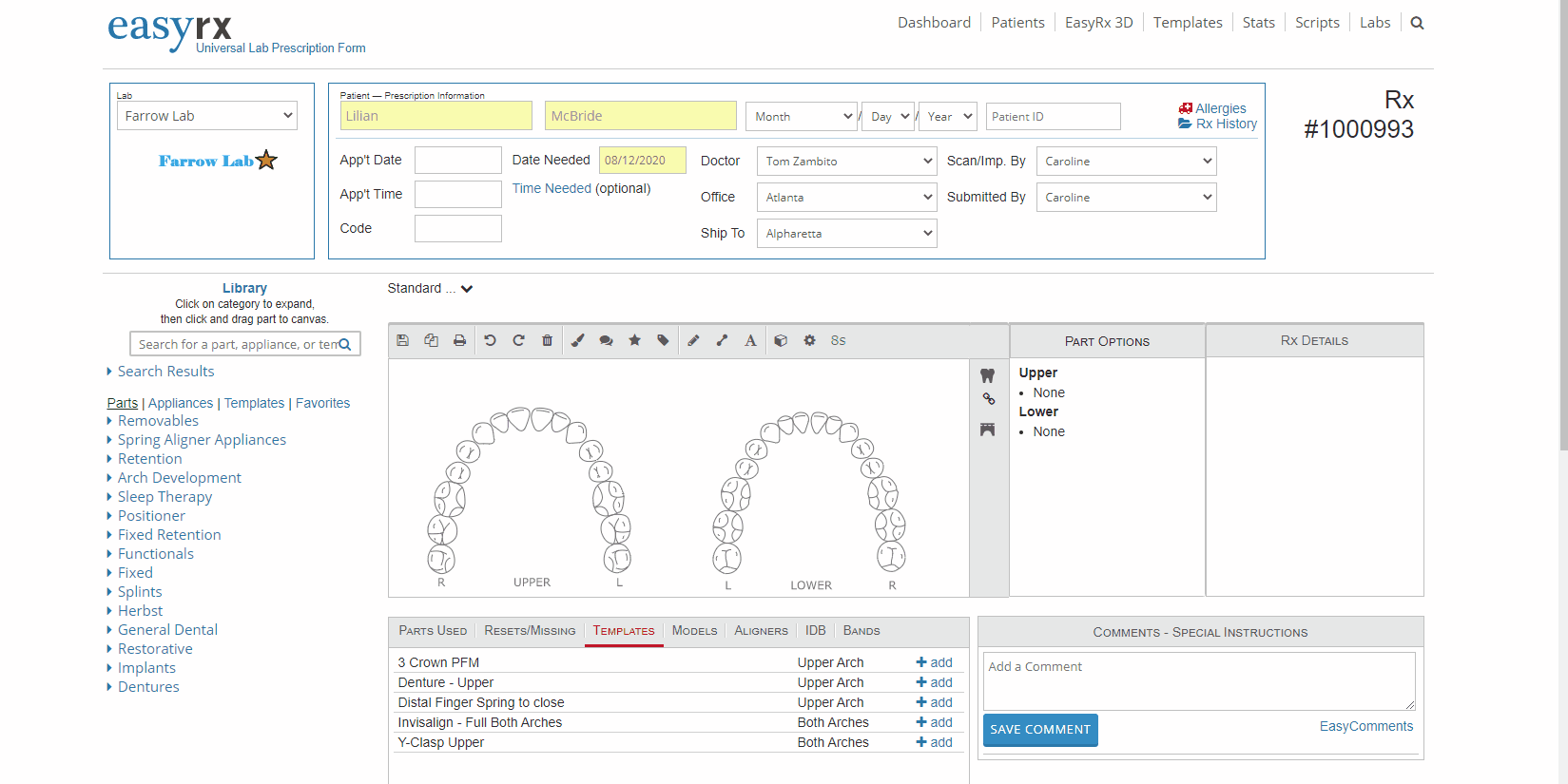The height and width of the screenshot is (784, 1568).
Task: Redo the last canvas action
Action: pos(518,340)
